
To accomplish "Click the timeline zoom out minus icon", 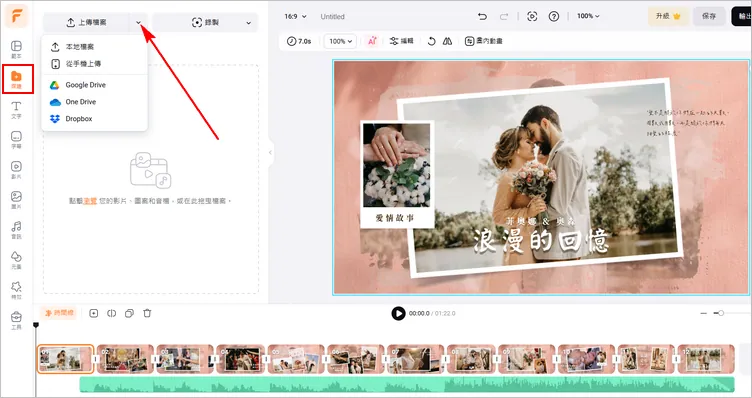I will [704, 313].
